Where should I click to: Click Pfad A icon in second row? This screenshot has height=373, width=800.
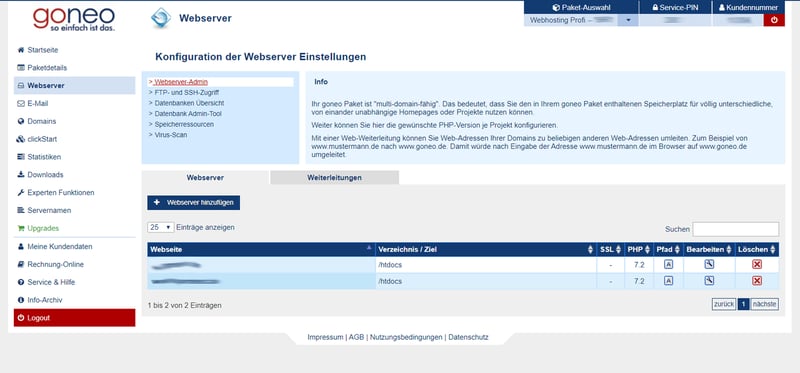click(668, 281)
